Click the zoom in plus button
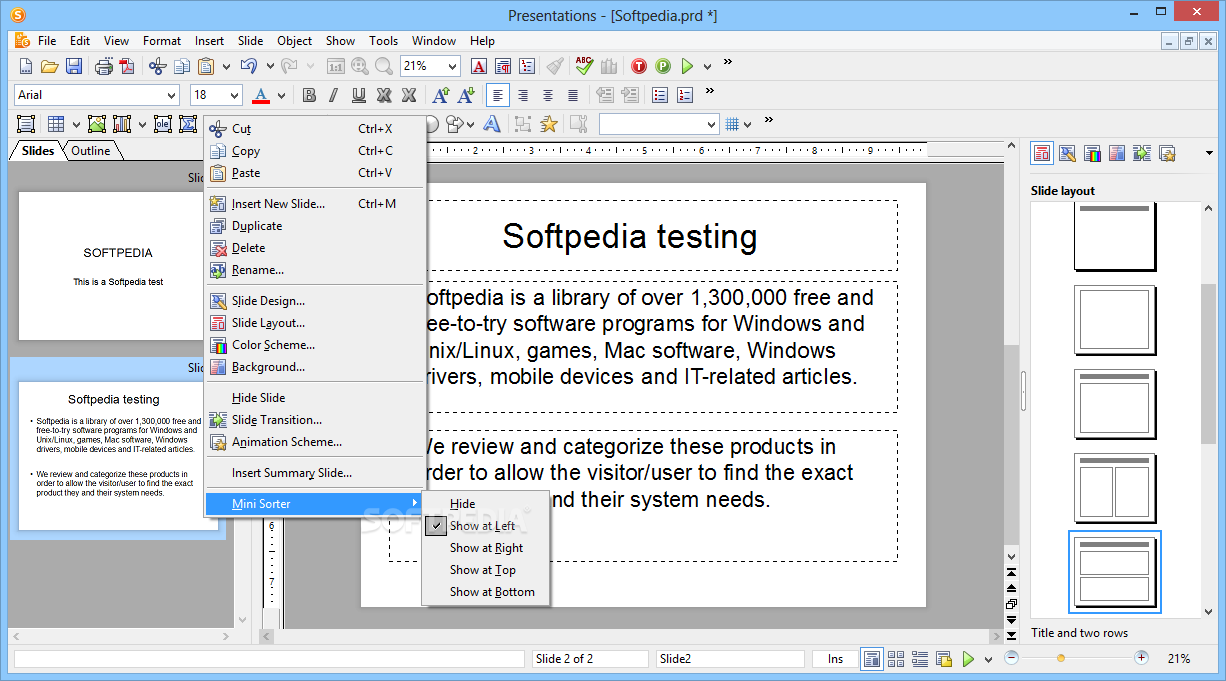Screen dimensions: 1226x681 pos(1142,658)
